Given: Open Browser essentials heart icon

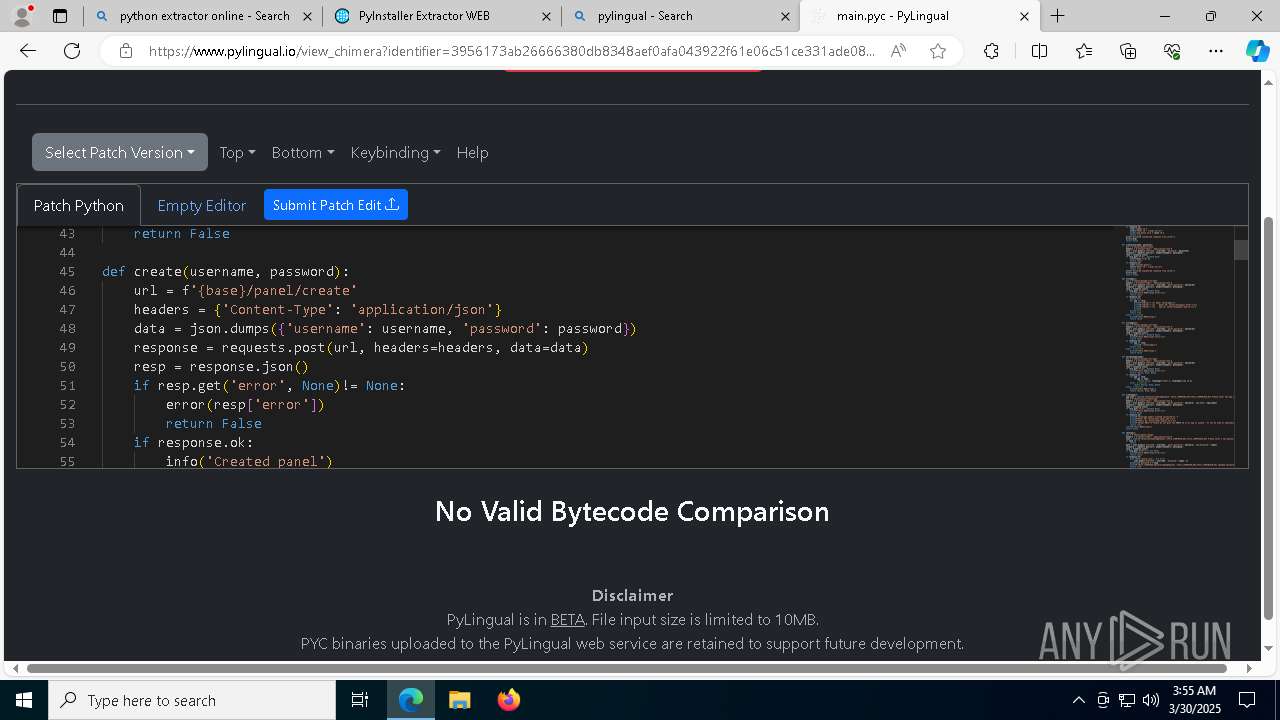Looking at the screenshot, I should (1172, 51).
